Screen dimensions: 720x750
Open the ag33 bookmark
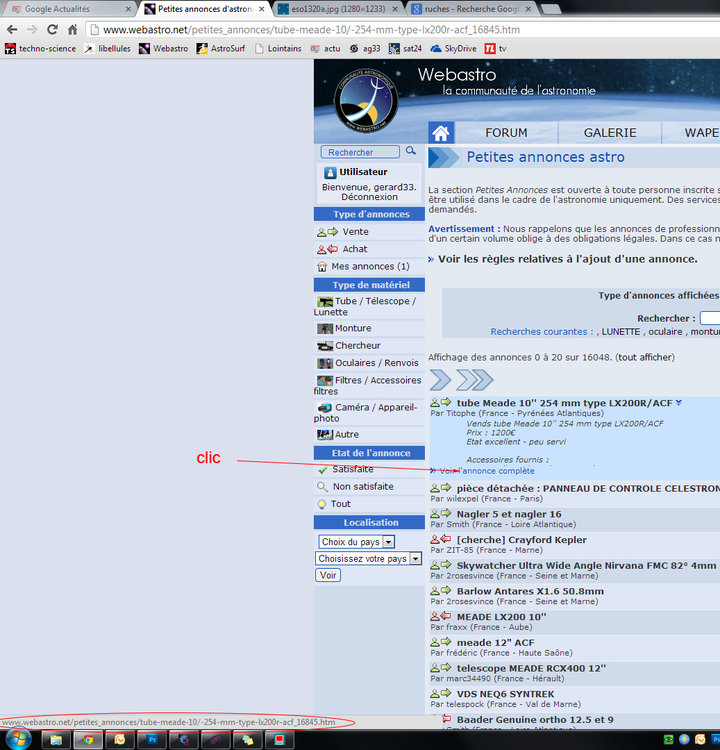tap(365, 48)
